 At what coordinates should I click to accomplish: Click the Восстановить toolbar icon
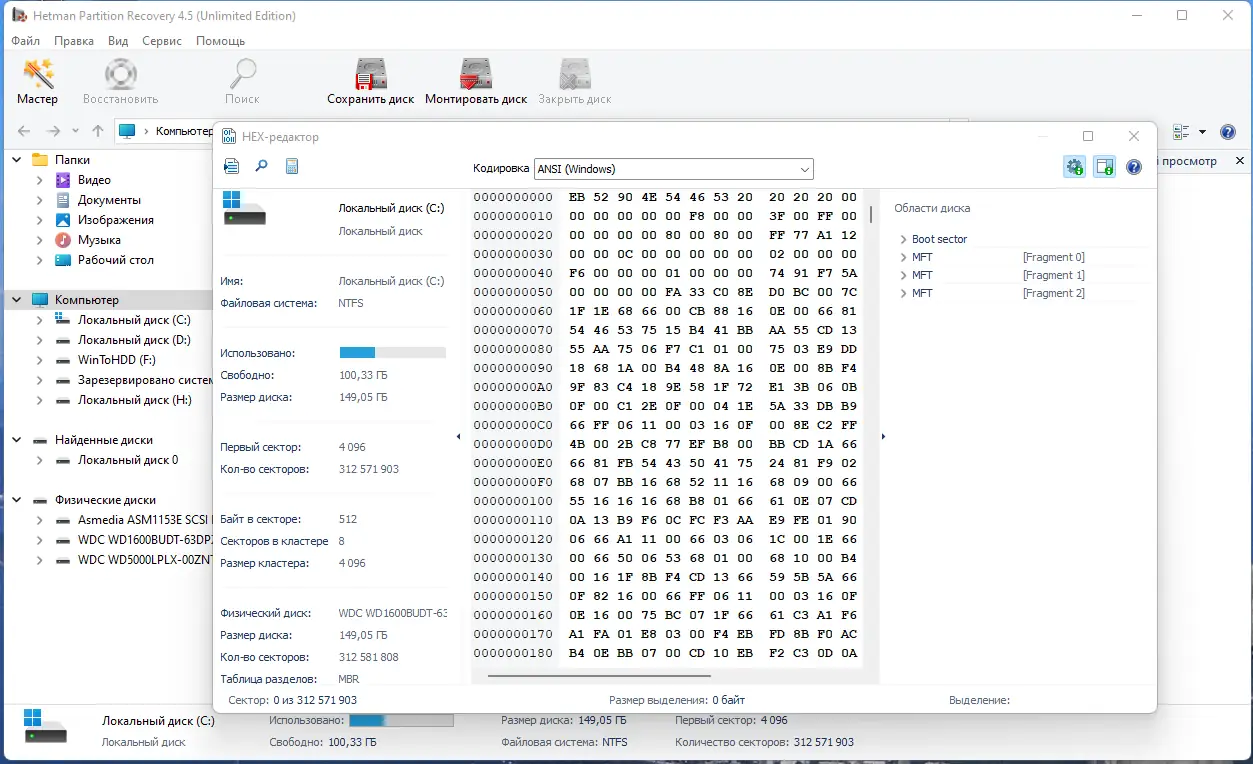pos(120,82)
